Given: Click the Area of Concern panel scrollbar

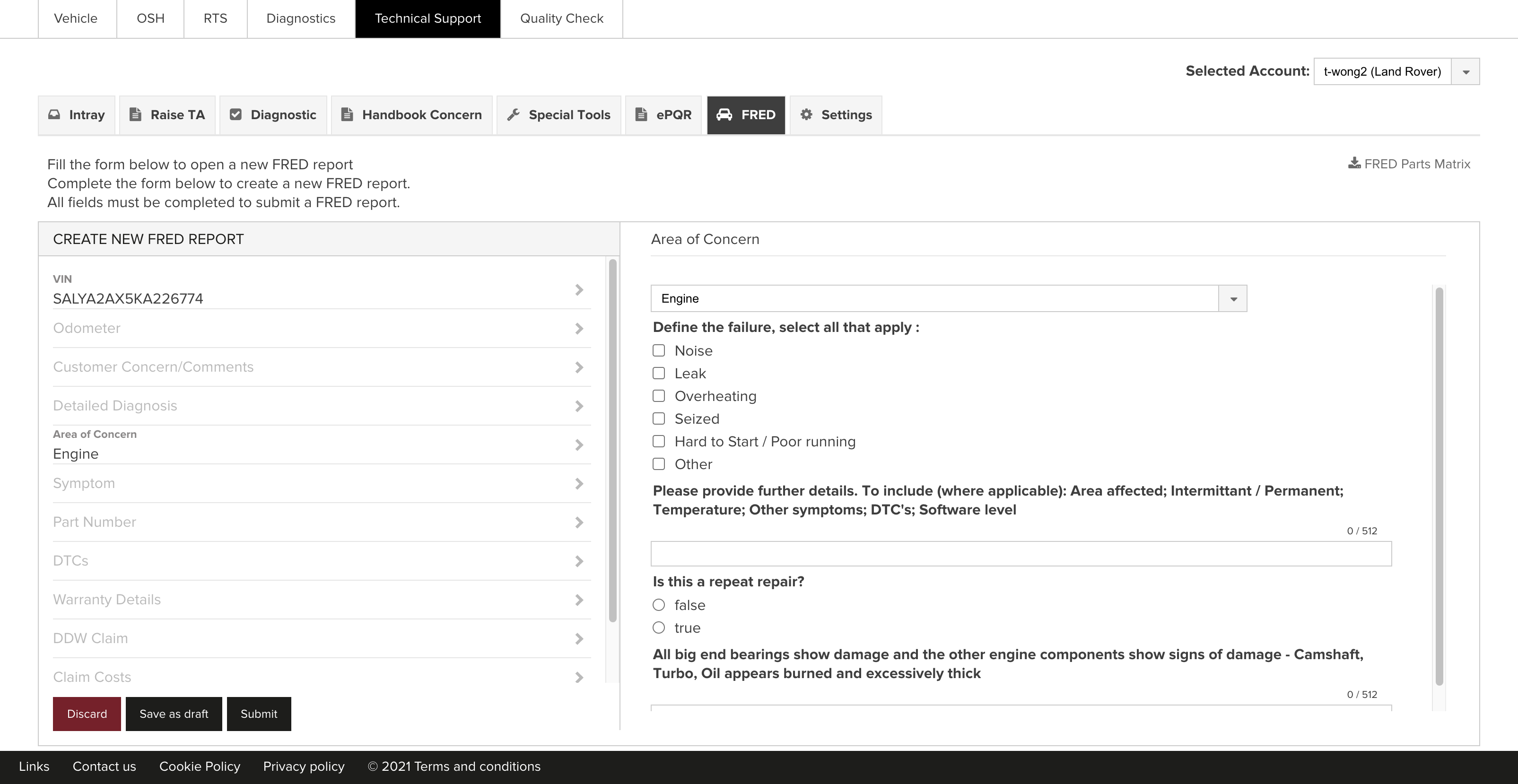Looking at the screenshot, I should point(1439,486).
